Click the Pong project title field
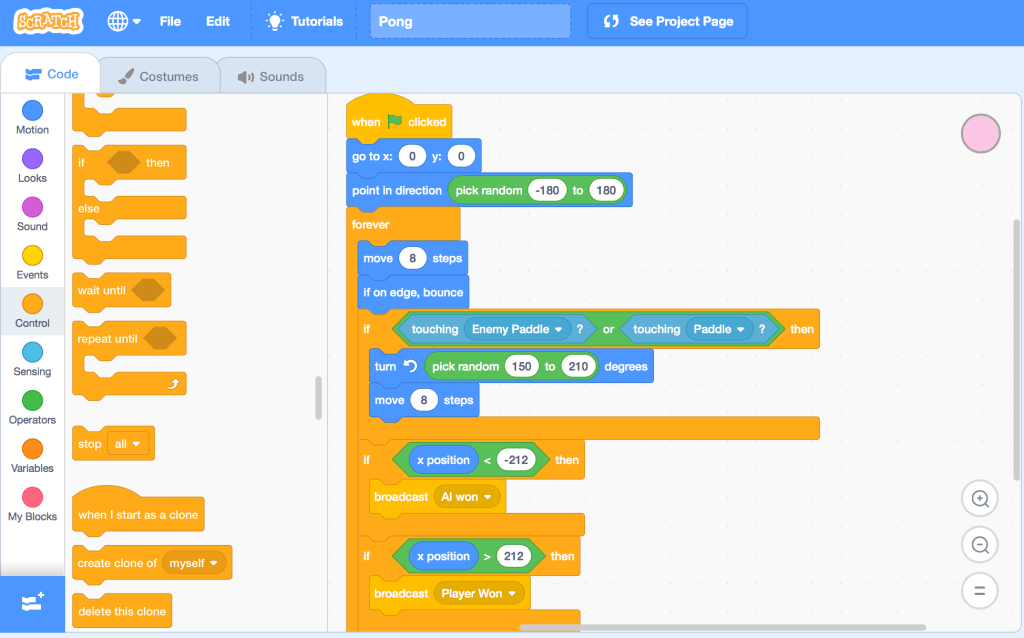 [470, 21]
